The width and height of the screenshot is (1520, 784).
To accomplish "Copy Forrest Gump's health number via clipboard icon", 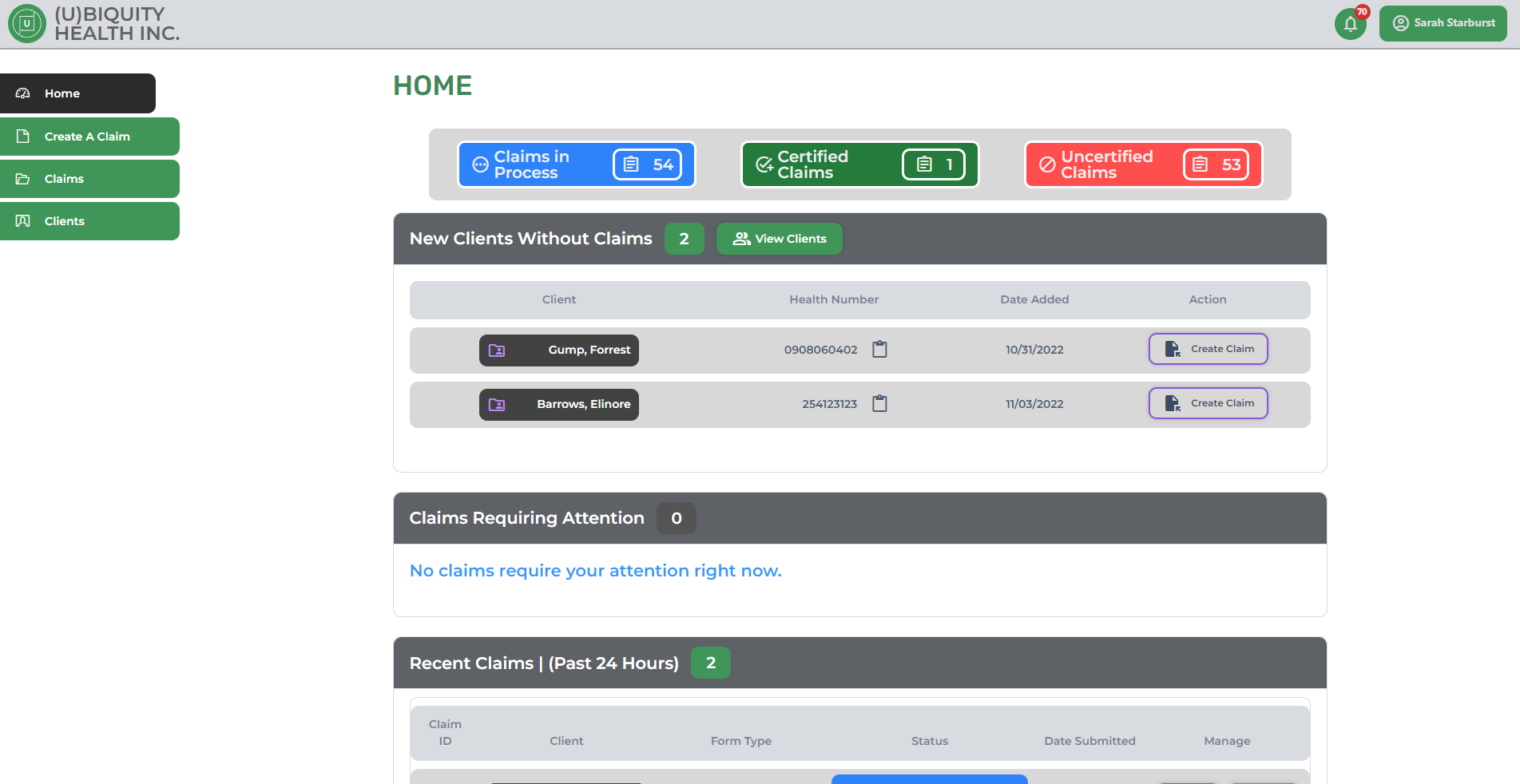I will point(879,350).
